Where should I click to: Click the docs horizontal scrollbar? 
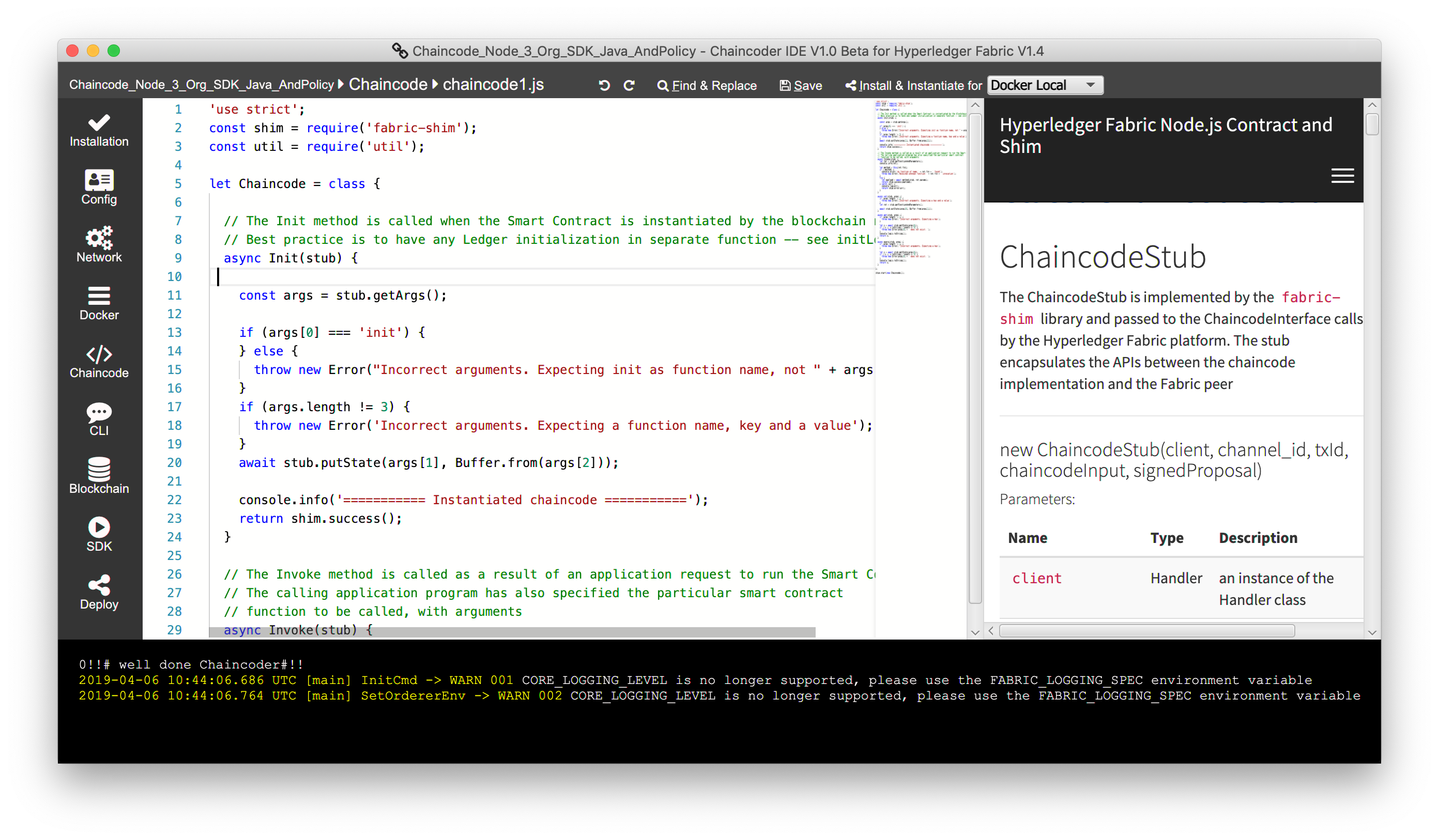[1146, 631]
